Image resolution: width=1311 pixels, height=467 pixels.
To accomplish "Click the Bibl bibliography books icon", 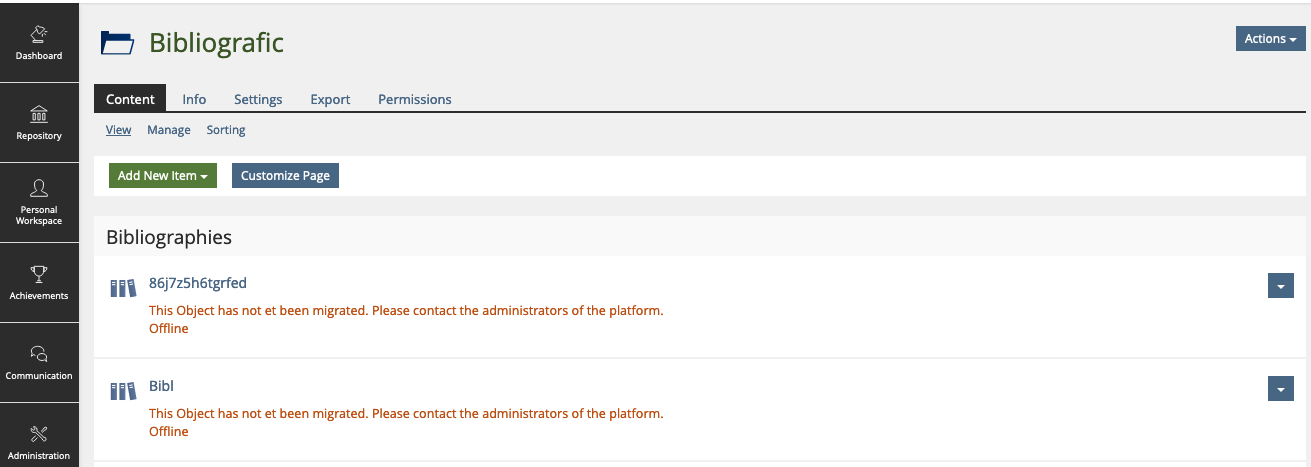I will click(x=122, y=391).
